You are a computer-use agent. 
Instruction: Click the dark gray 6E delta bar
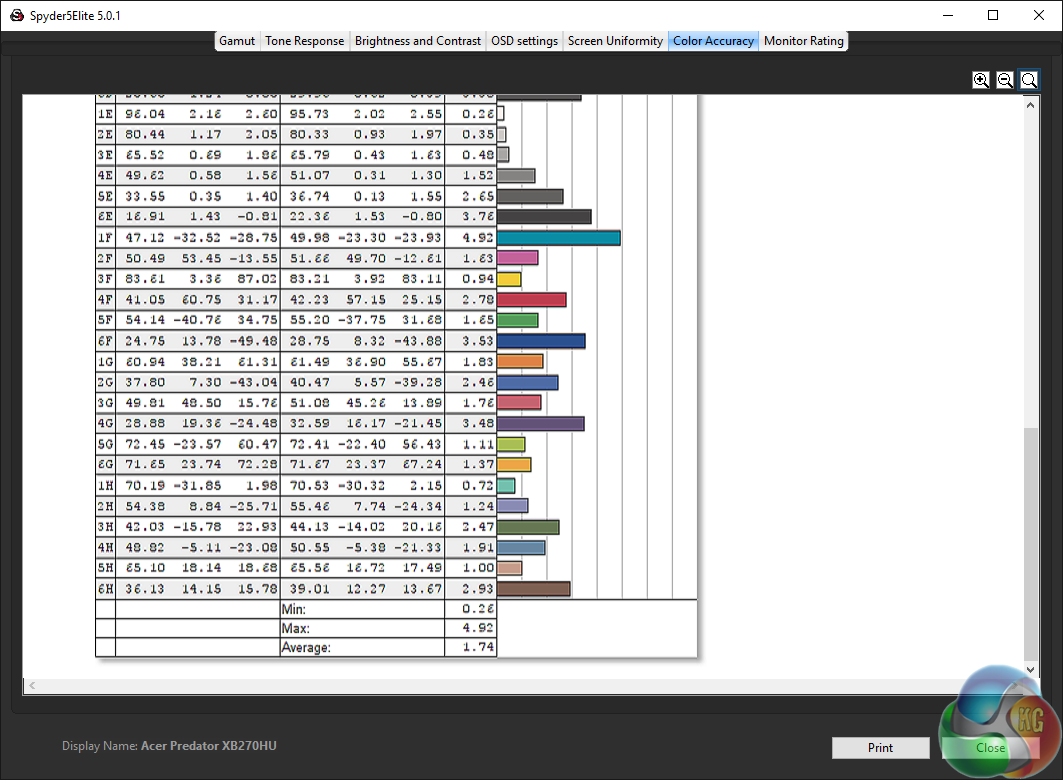(x=544, y=217)
